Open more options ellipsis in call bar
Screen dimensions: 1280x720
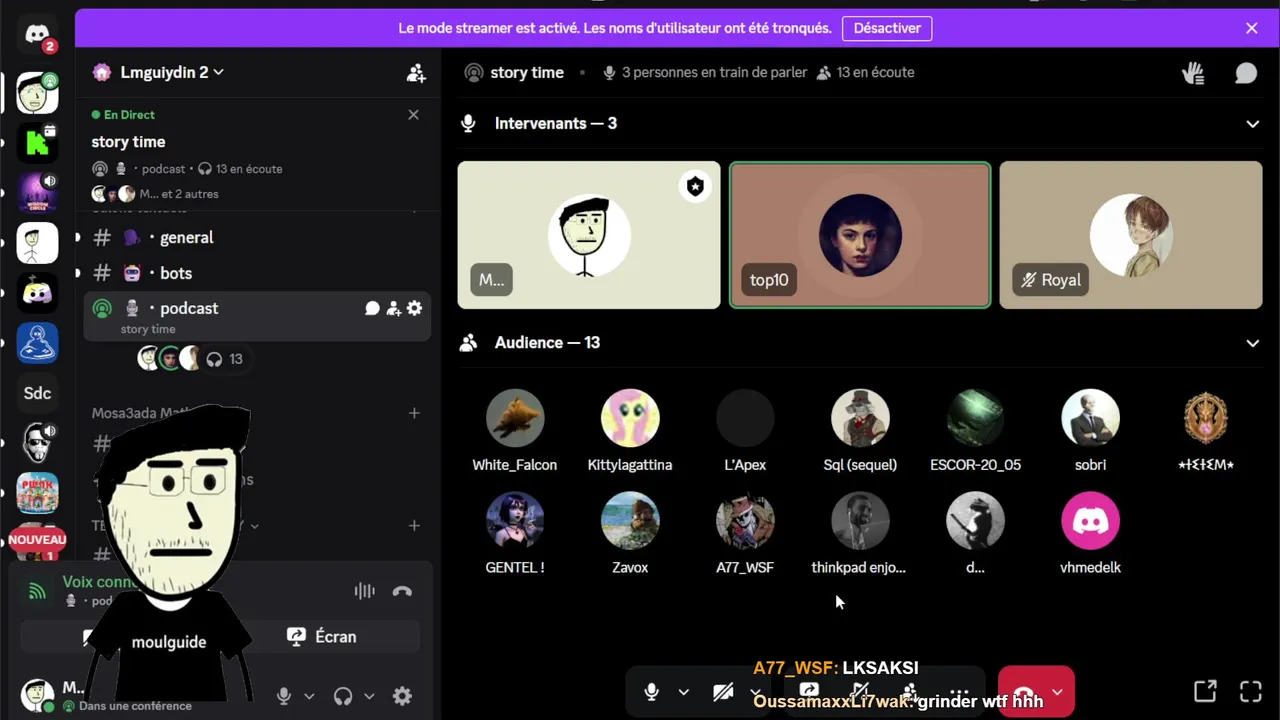coord(958,692)
